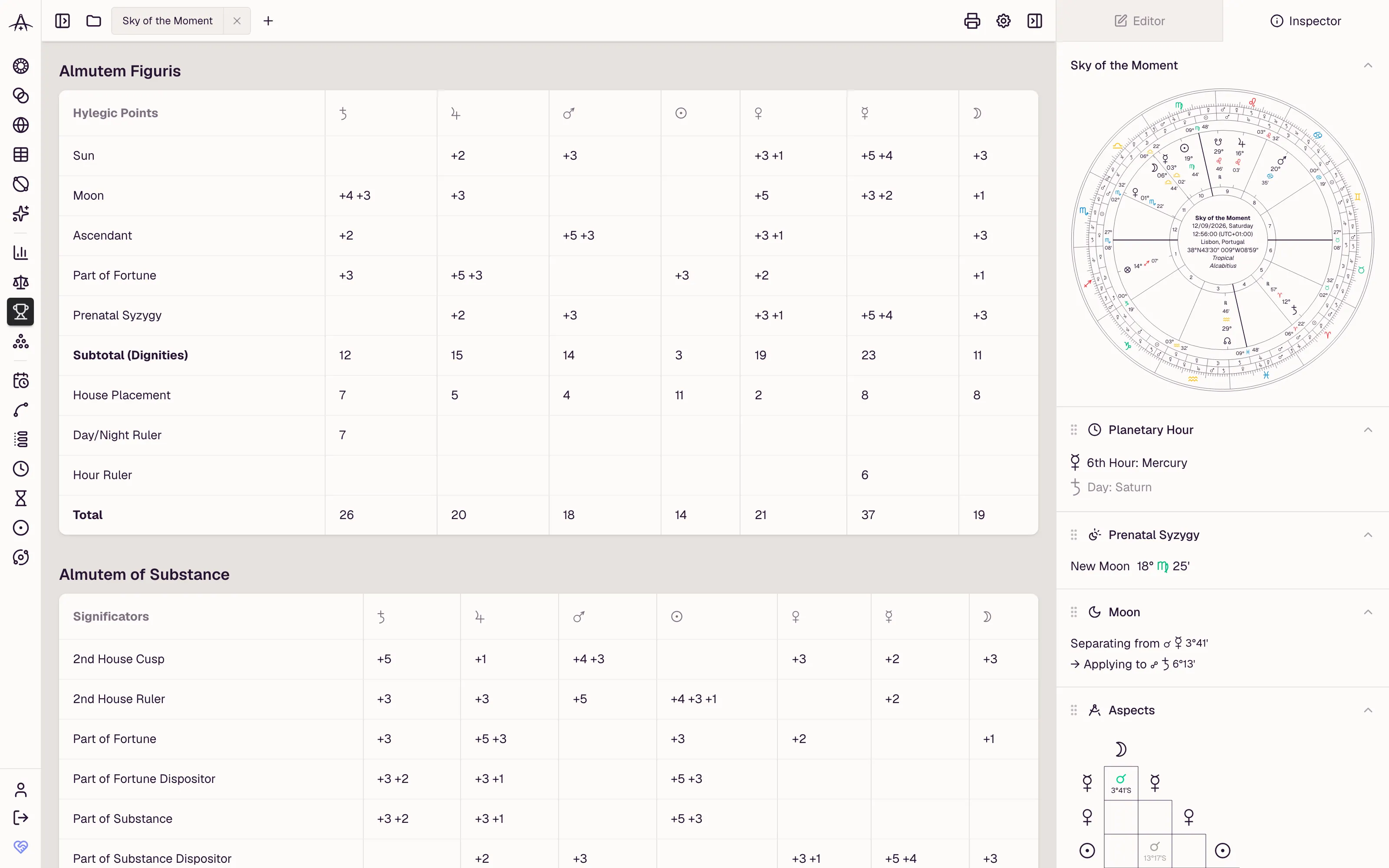1389x868 pixels.
Task: Collapse the Planetary Hour panel
Action: 1368,430
